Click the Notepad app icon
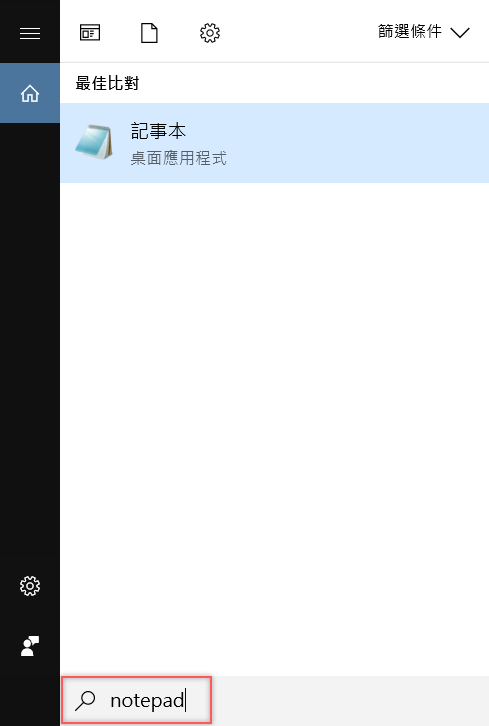Viewport: 489px width, 726px height. [94, 142]
